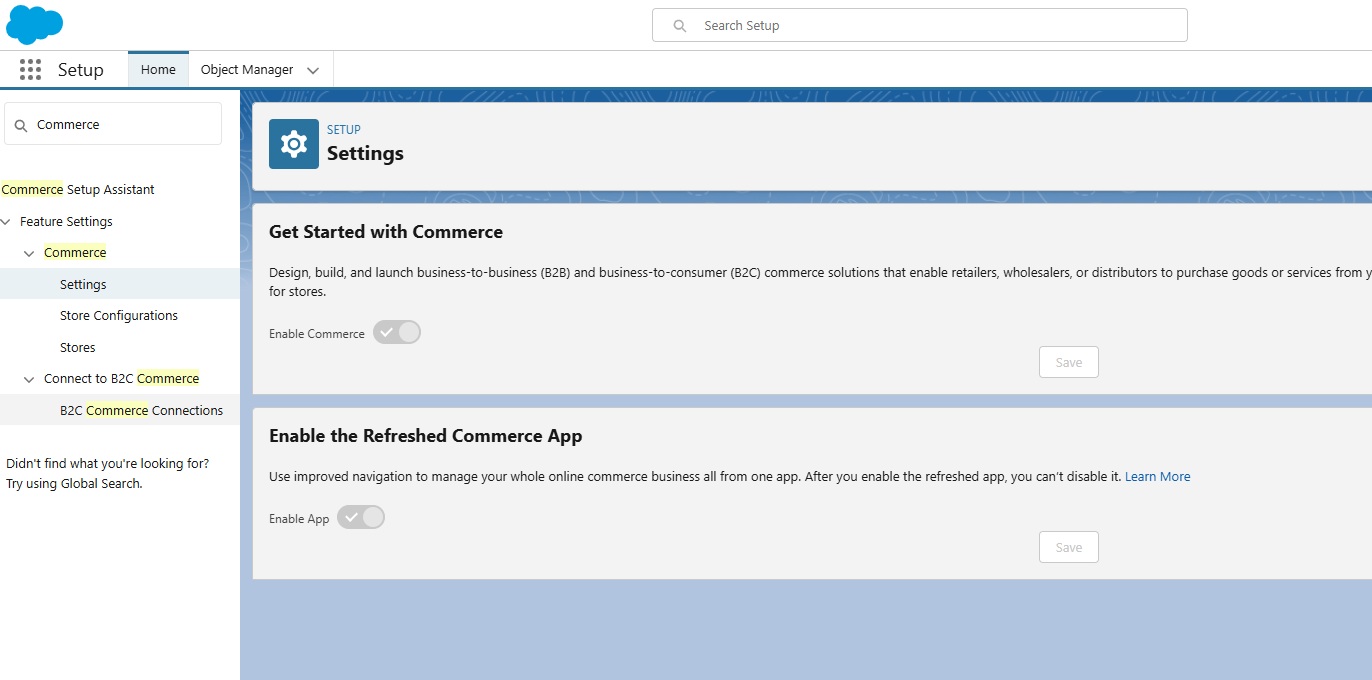Open B2C Commerce Connections item
The width and height of the screenshot is (1372, 680).
click(141, 411)
